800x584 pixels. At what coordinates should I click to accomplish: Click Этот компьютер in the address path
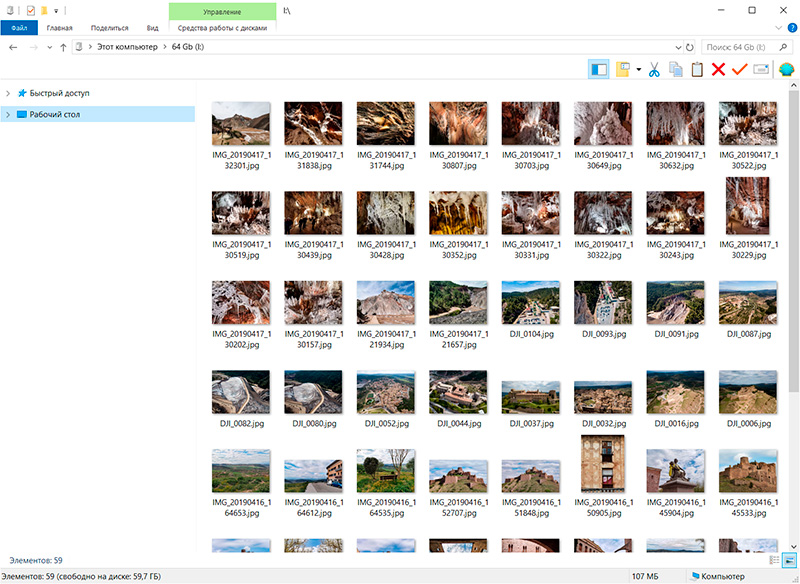(x=127, y=47)
